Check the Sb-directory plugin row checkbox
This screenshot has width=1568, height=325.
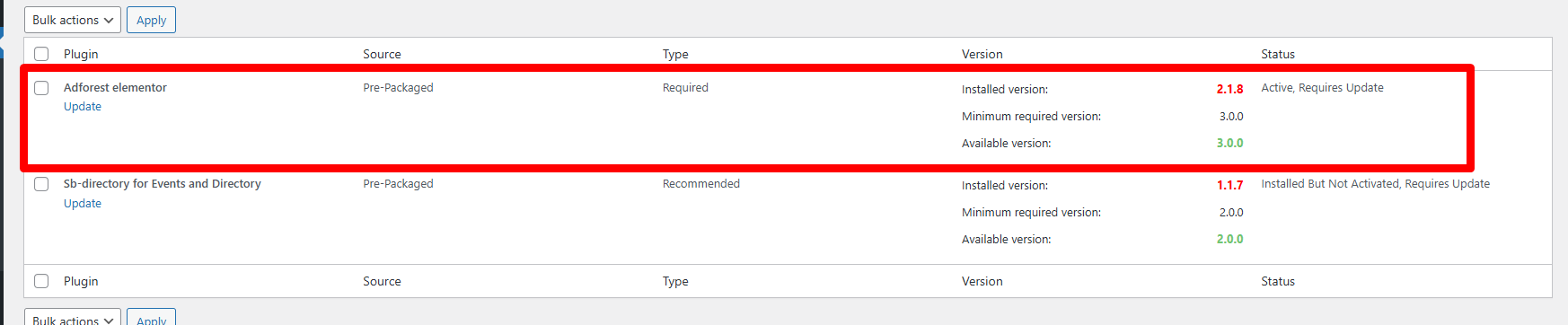point(41,184)
